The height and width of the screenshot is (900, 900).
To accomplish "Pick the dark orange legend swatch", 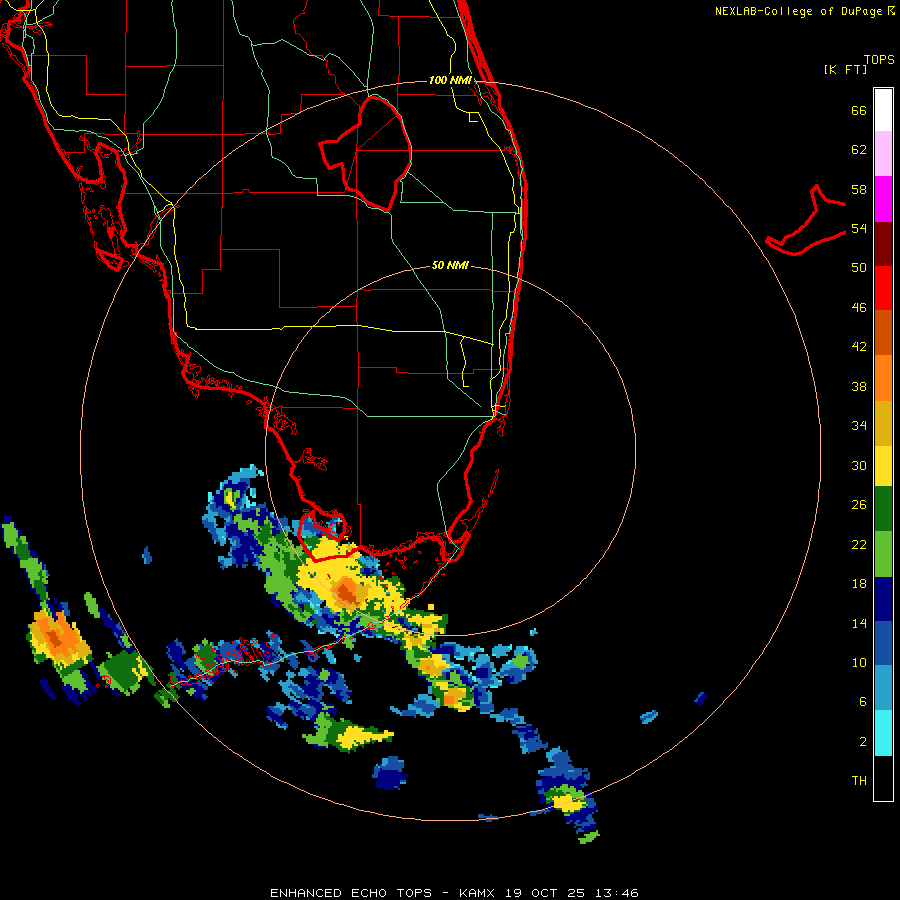I will pos(883,333).
